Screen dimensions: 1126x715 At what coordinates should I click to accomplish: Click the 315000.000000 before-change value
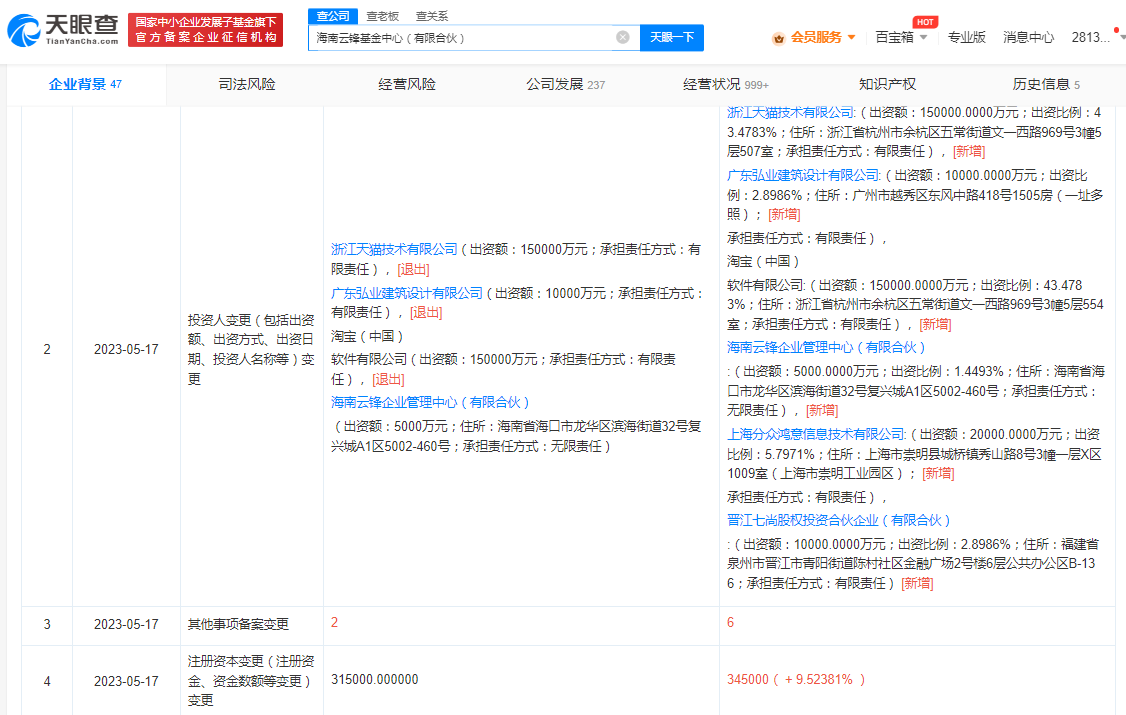pyautogui.click(x=375, y=680)
